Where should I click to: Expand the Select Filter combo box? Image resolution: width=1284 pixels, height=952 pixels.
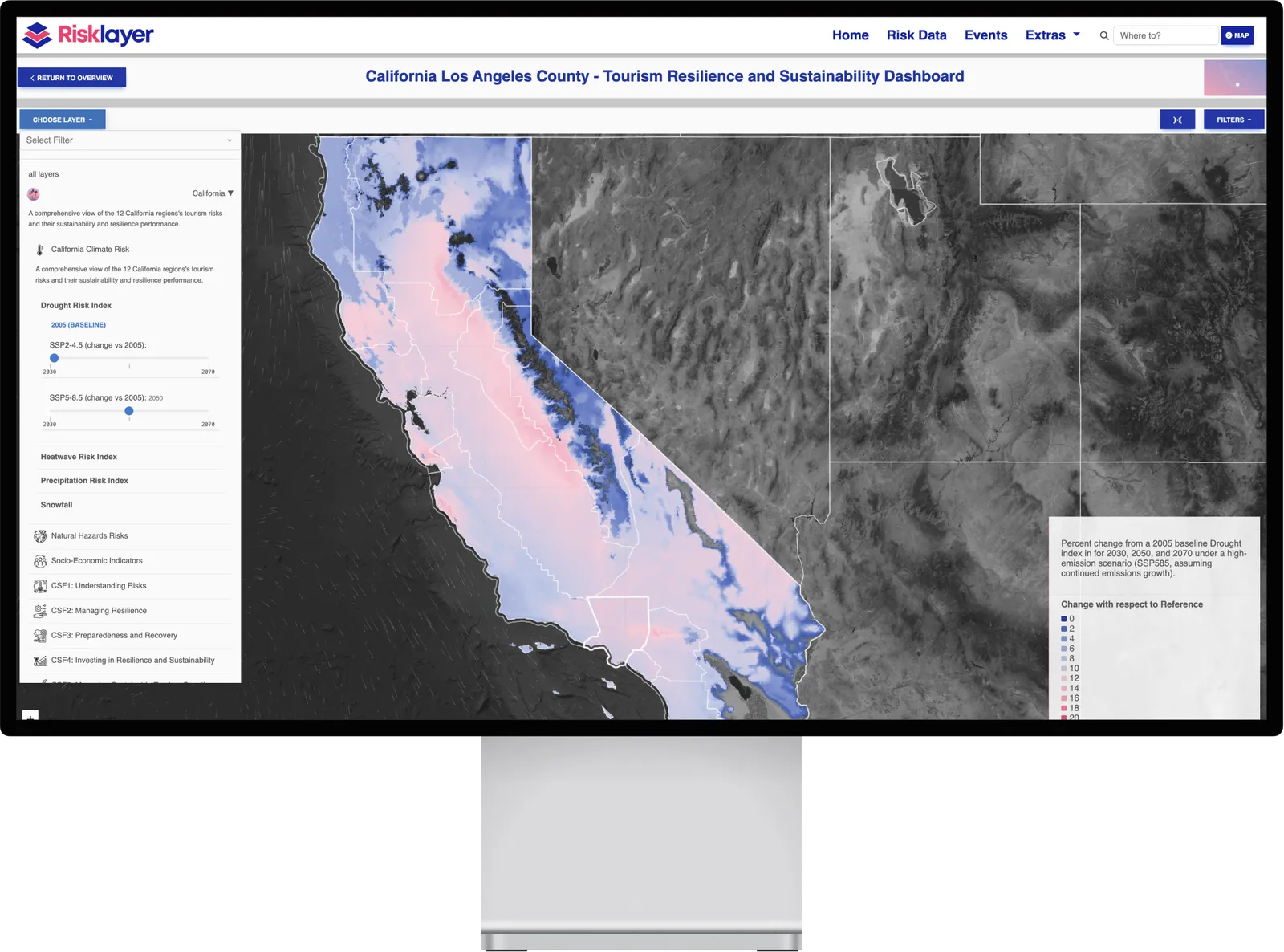click(128, 140)
